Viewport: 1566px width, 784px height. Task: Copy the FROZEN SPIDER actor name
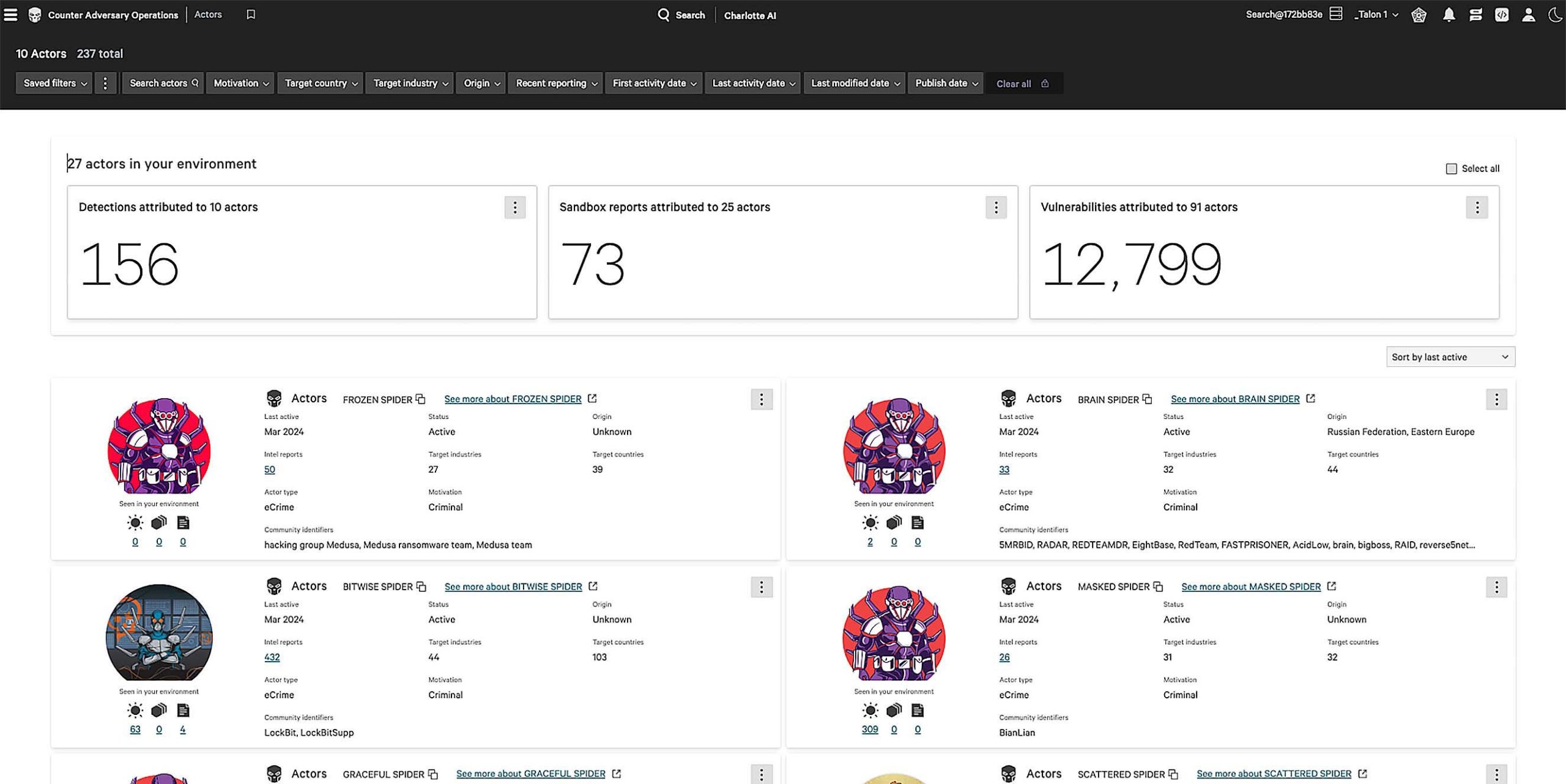pos(420,398)
